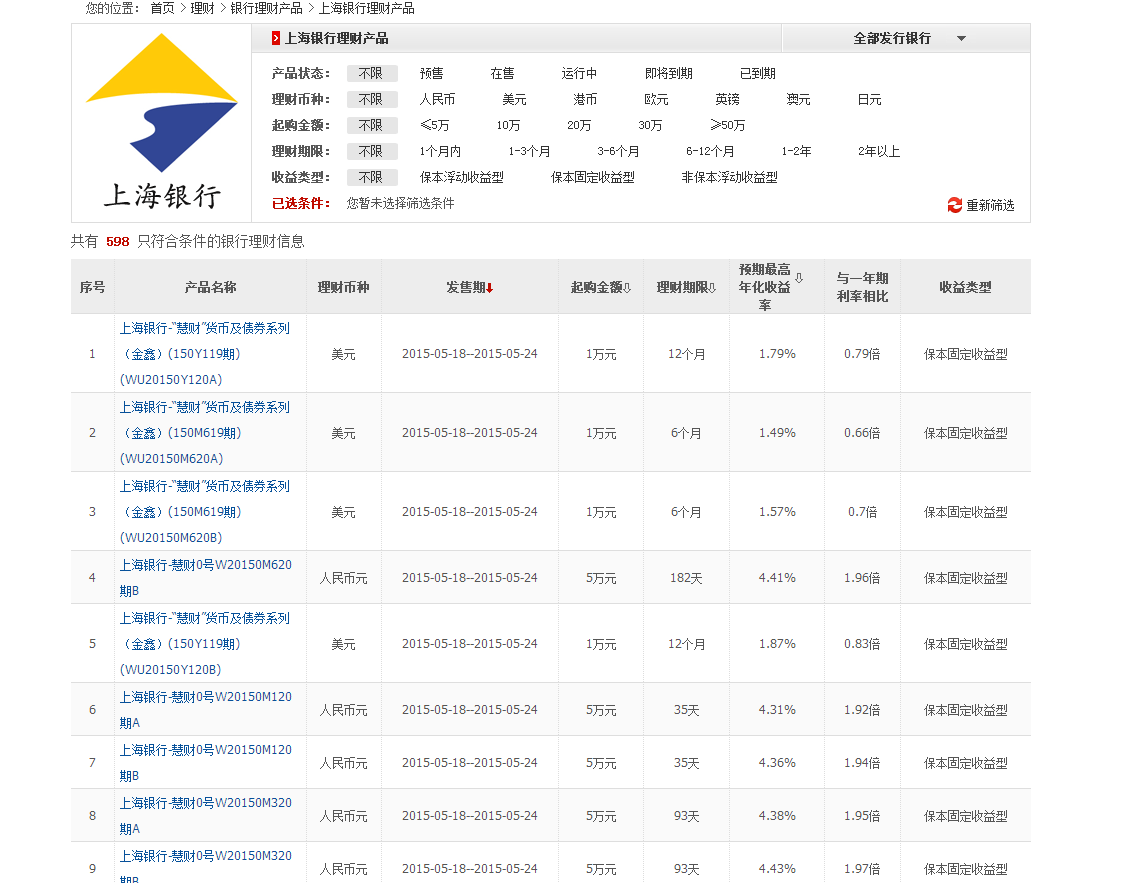The height and width of the screenshot is (883, 1129).
Task: Open product 1 link WU20150Y120A
Action: [x=205, y=354]
